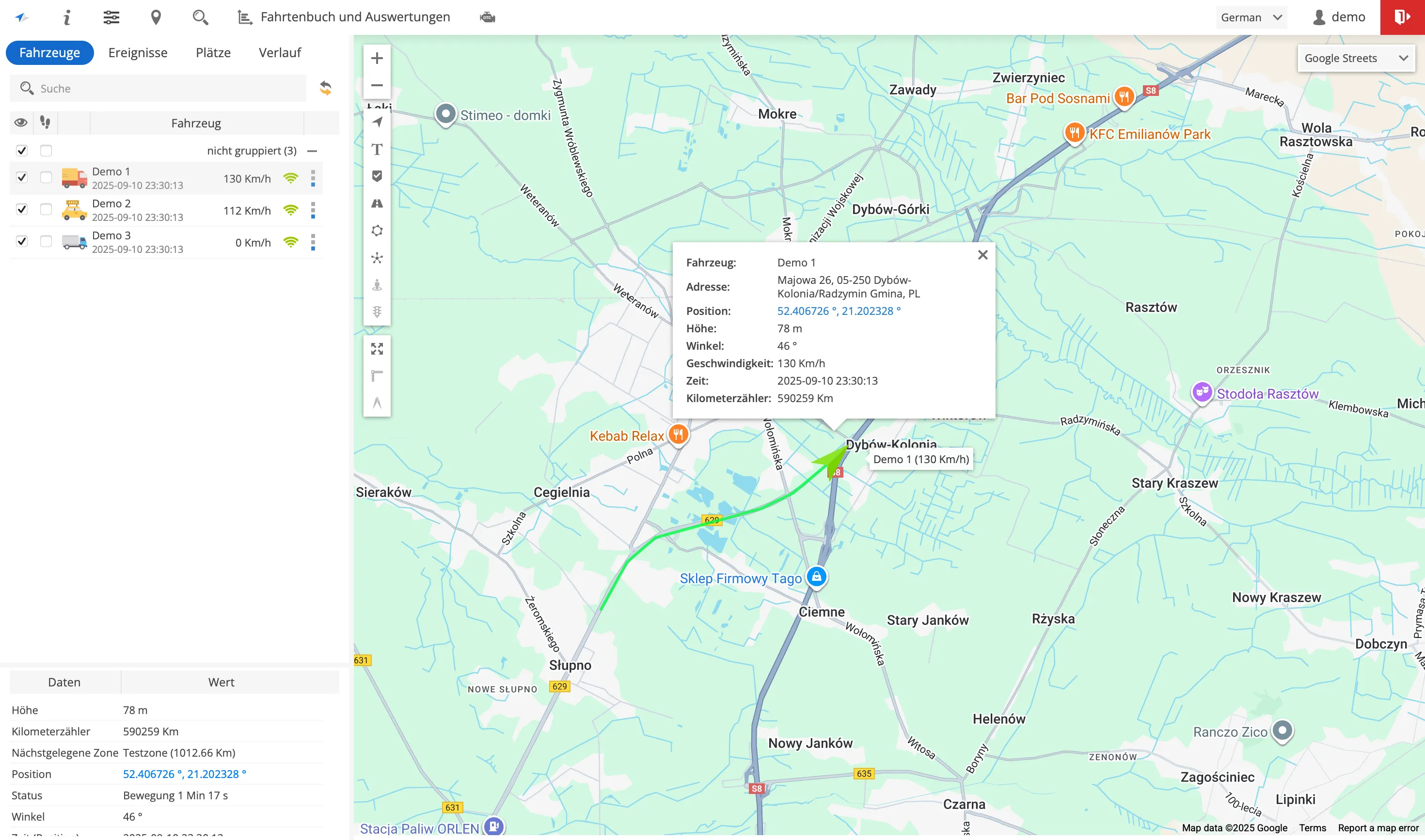Viewport: 1425px width, 840px height.
Task: Switch to the Ereignisse tab
Action: 138,53
